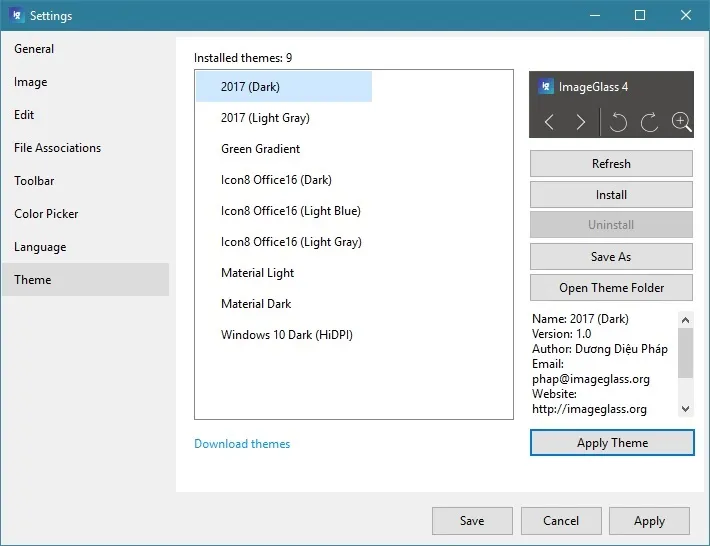Click the http://imageglass.org website text
This screenshot has width=710, height=546.
[x=589, y=409]
